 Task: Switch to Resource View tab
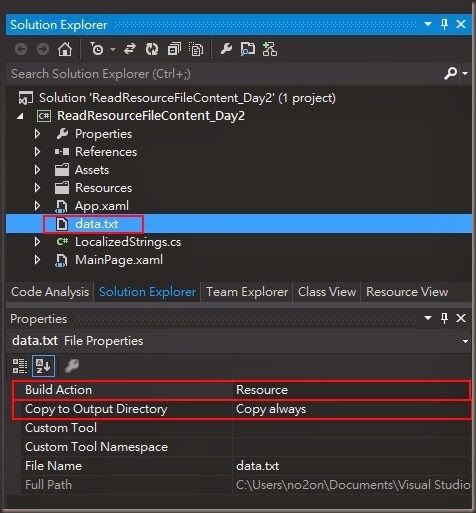coord(407,292)
